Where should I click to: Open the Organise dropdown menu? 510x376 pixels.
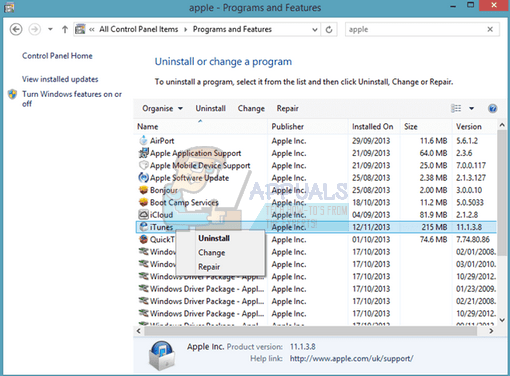[162, 108]
